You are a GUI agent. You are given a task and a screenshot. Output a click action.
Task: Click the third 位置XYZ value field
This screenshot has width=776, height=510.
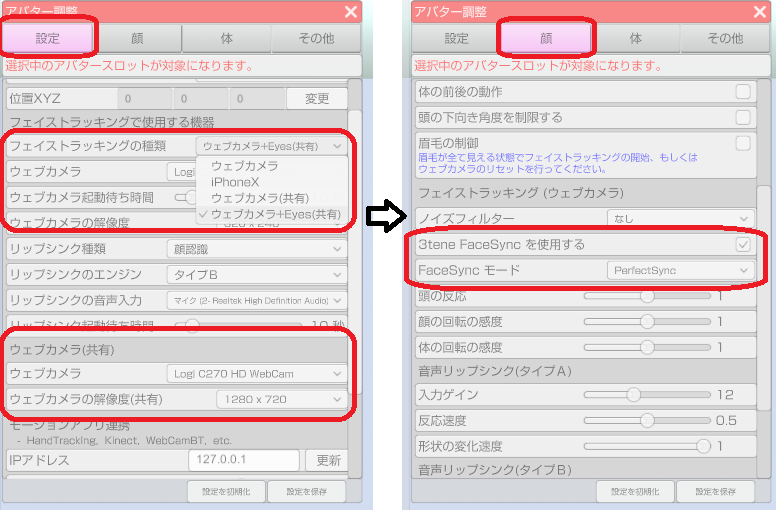point(256,98)
